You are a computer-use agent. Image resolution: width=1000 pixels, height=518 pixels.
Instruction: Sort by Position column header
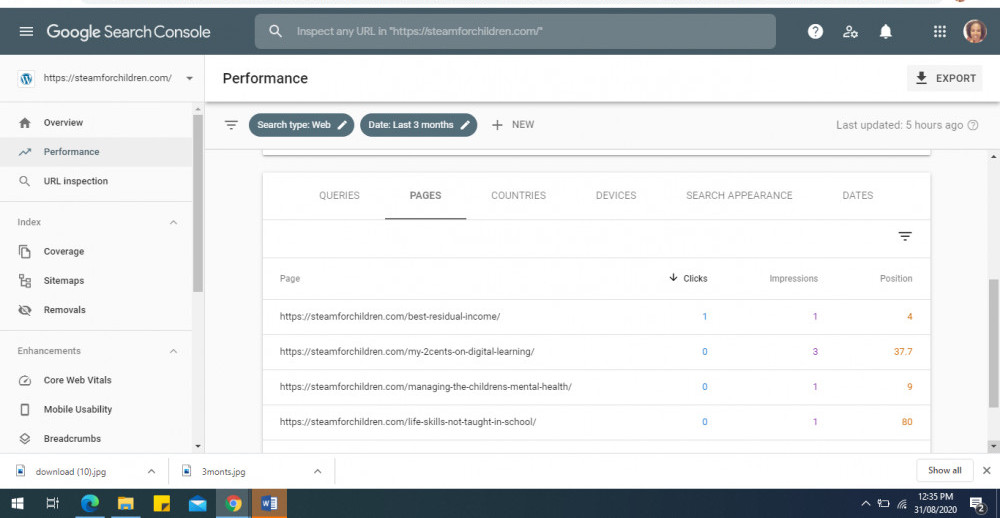click(896, 278)
